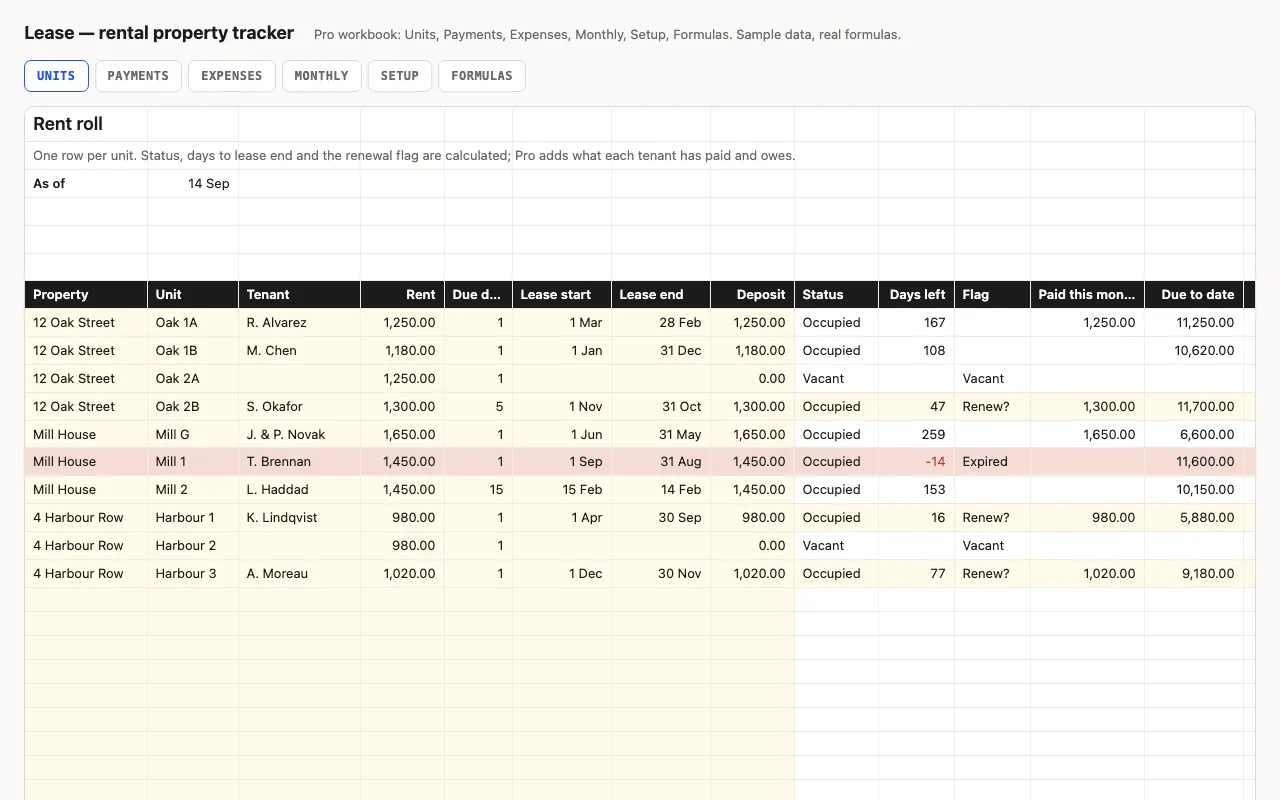The height and width of the screenshot is (800, 1280).
Task: Click the Lease end column header
Action: (661, 295)
